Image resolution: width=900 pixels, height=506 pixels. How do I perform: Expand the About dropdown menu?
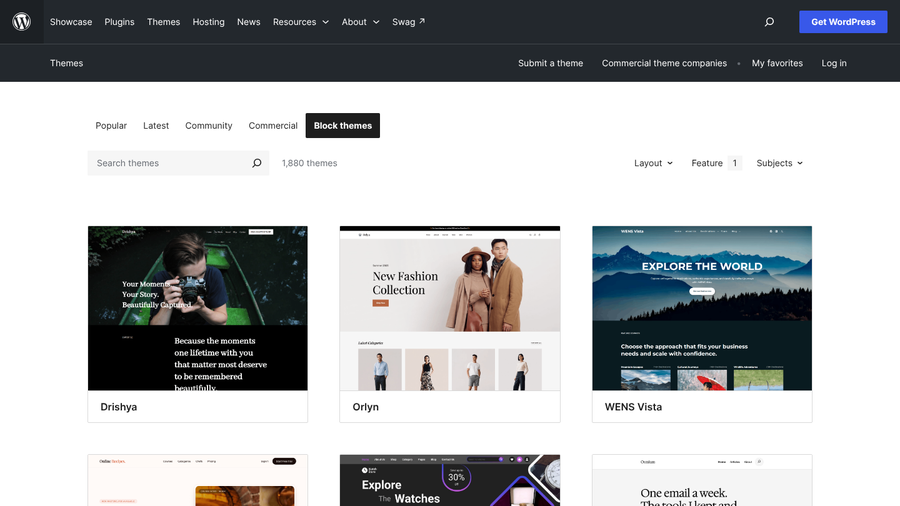360,22
